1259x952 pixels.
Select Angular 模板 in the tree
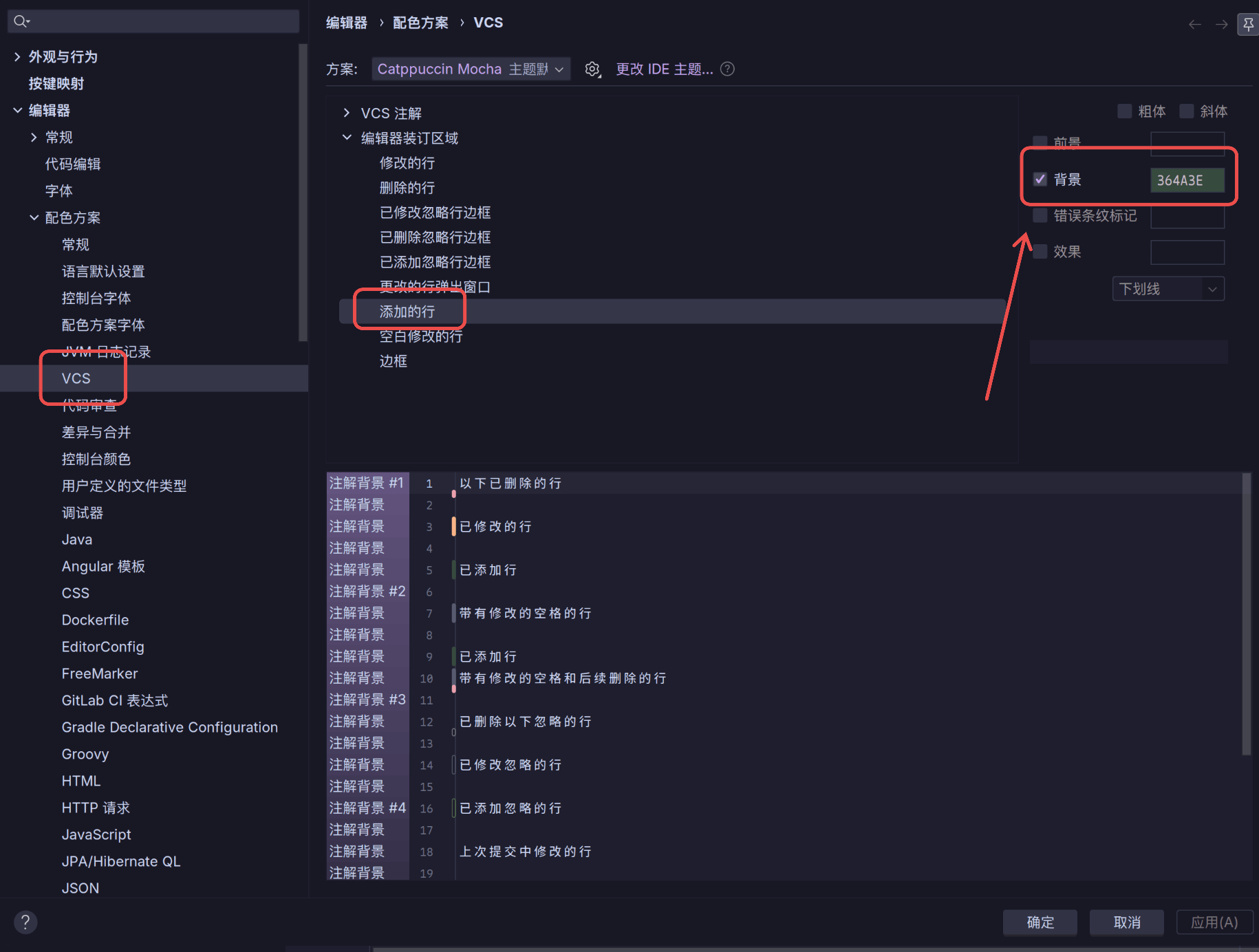[x=103, y=566]
